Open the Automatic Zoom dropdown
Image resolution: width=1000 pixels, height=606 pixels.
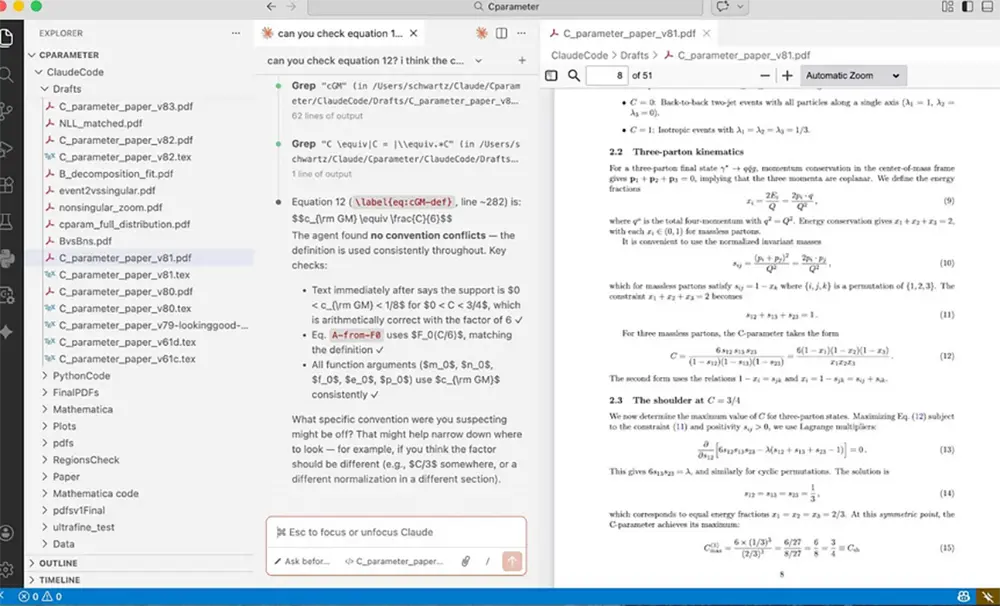(853, 76)
